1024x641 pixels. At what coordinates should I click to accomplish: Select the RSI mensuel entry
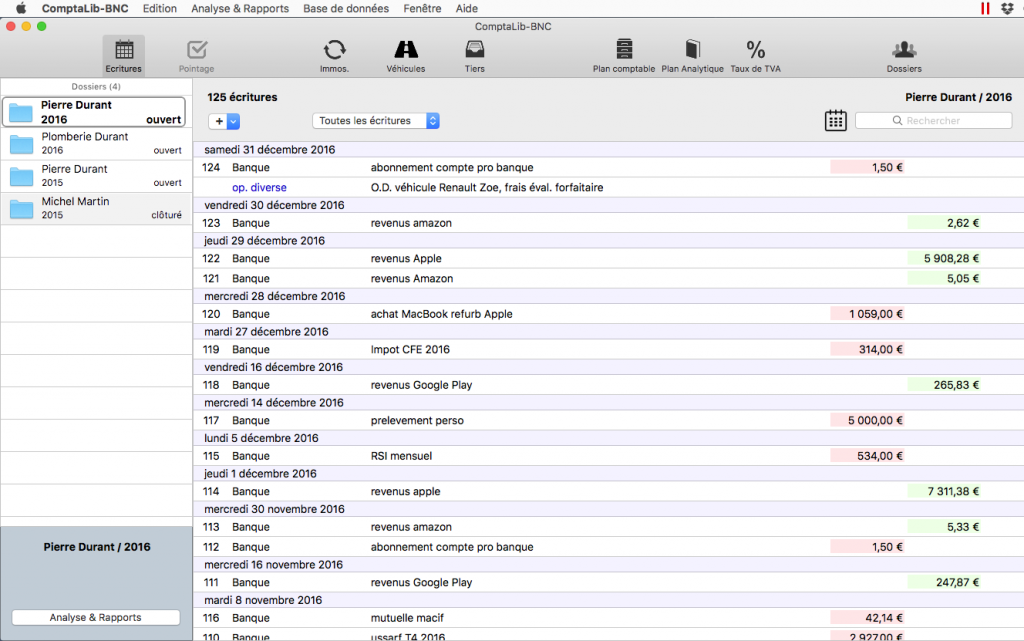click(x=609, y=456)
